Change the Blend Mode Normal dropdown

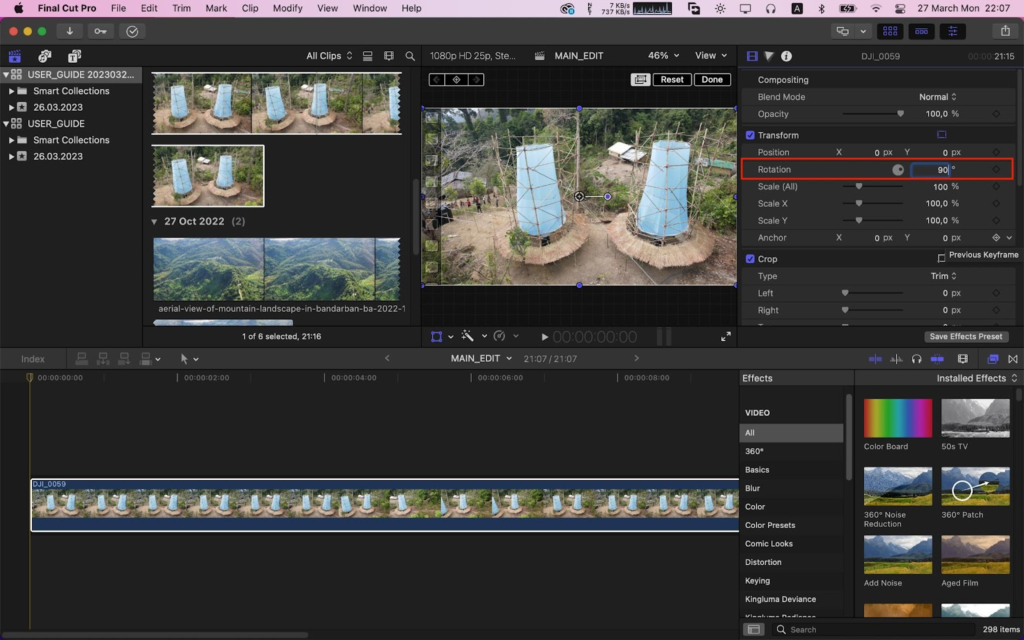pos(938,97)
